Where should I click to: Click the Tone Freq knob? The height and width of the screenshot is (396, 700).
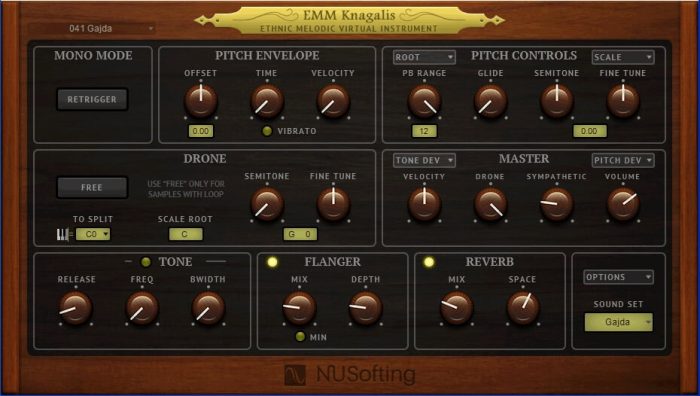coord(142,308)
